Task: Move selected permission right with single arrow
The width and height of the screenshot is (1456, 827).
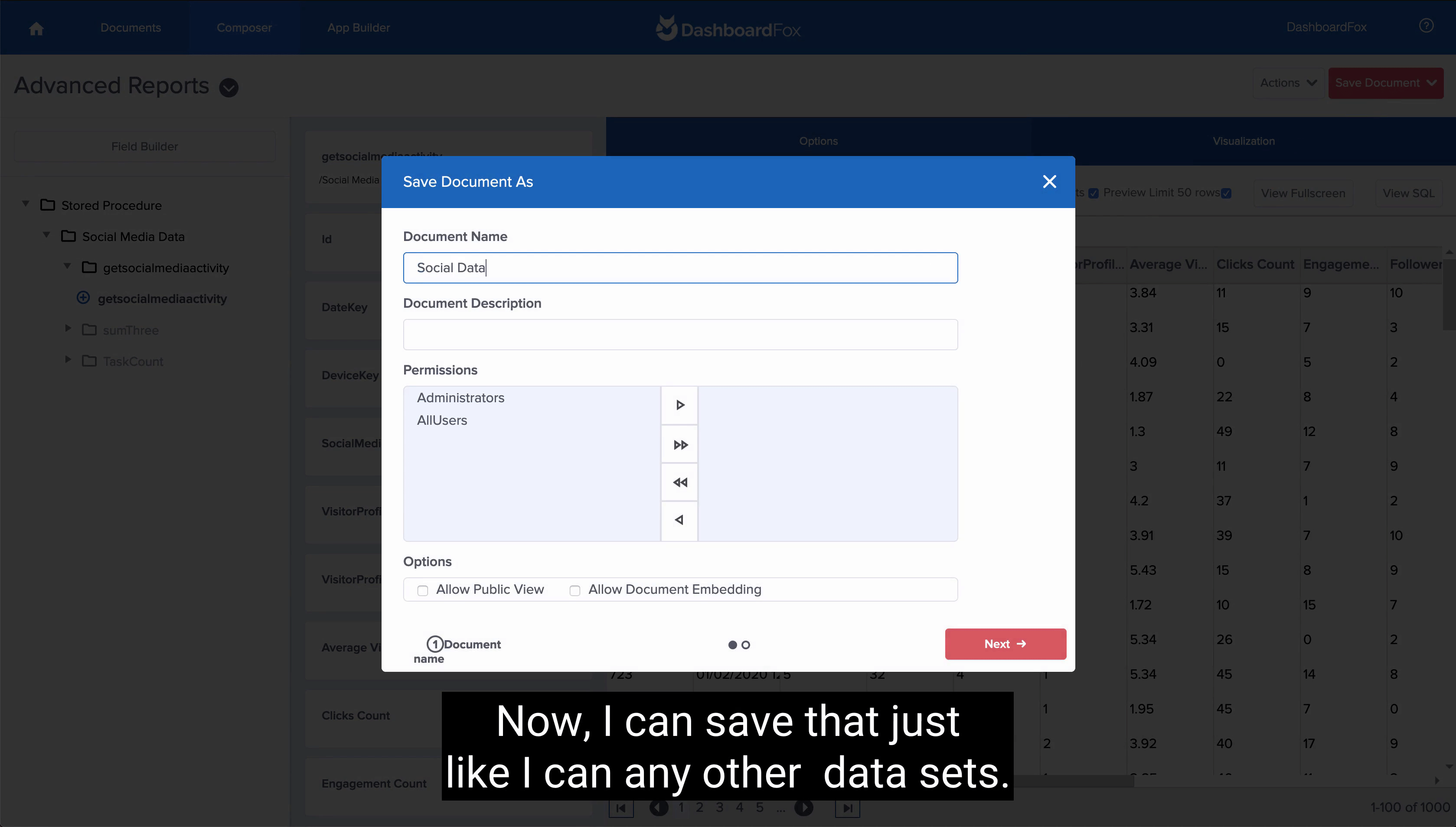Action: coord(679,405)
